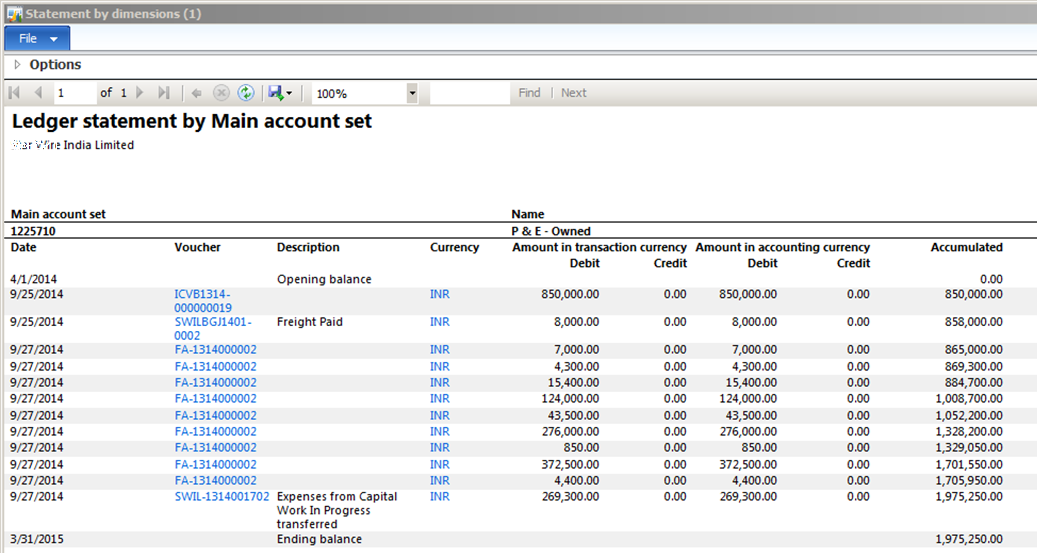Click the find text input box
Screen dimensions: 1037x553
pos(470,93)
